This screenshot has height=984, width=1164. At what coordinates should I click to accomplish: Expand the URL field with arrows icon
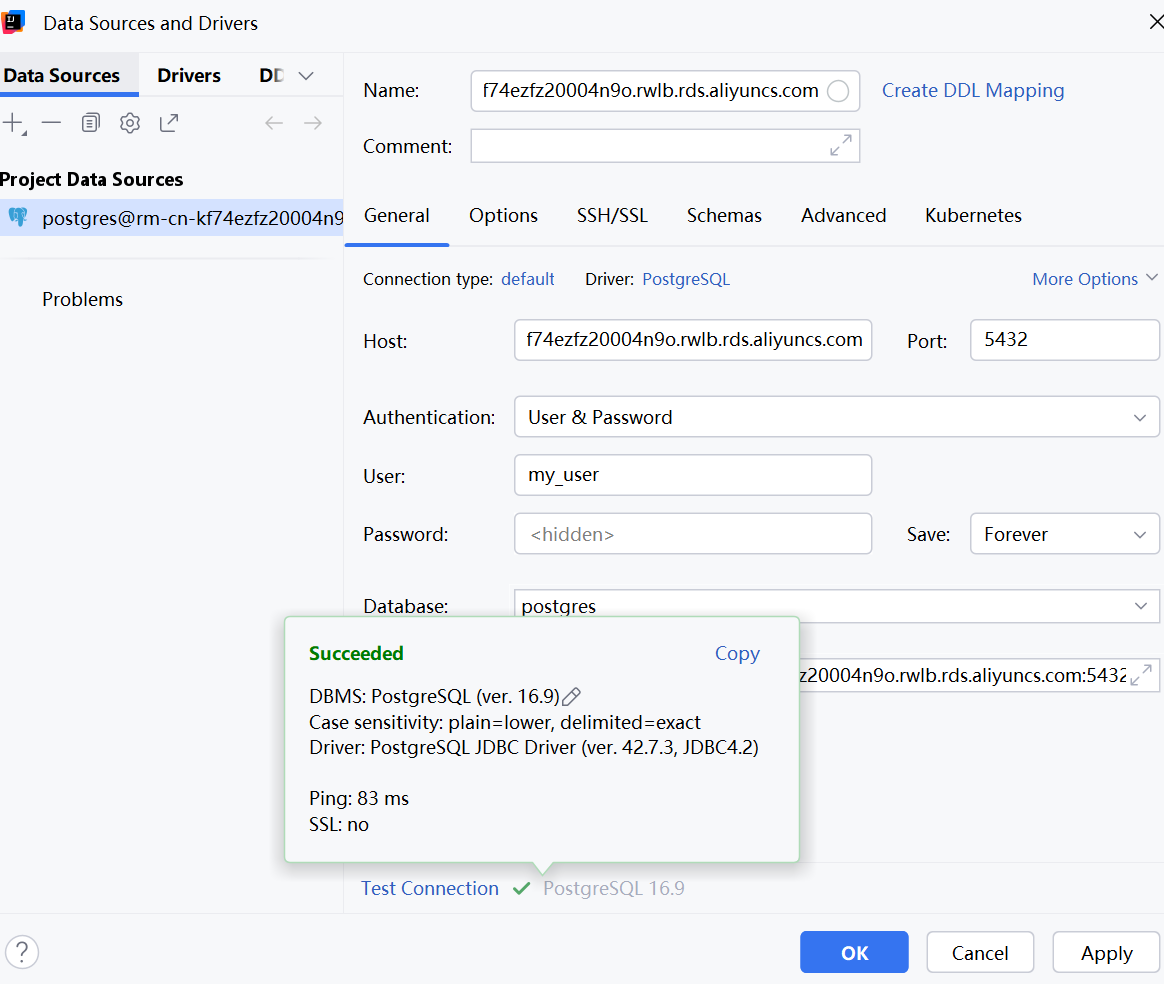(x=1141, y=675)
